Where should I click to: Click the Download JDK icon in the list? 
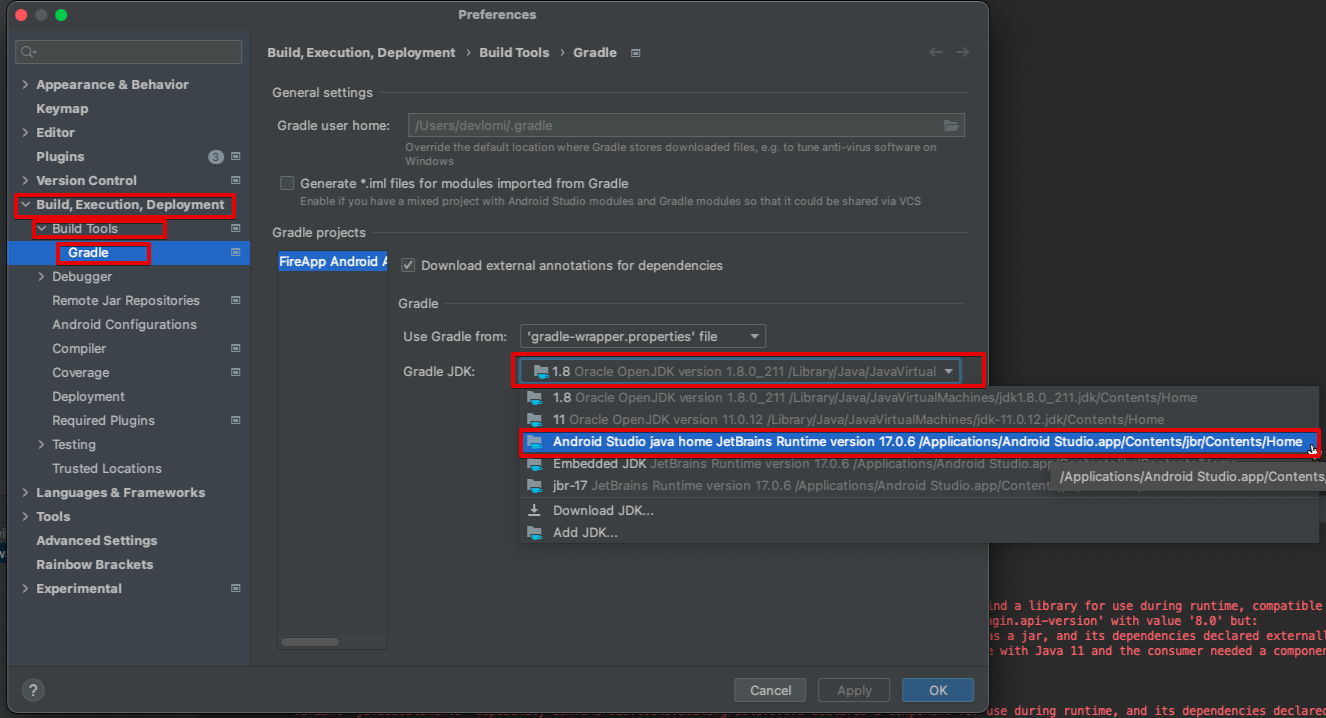pos(535,510)
